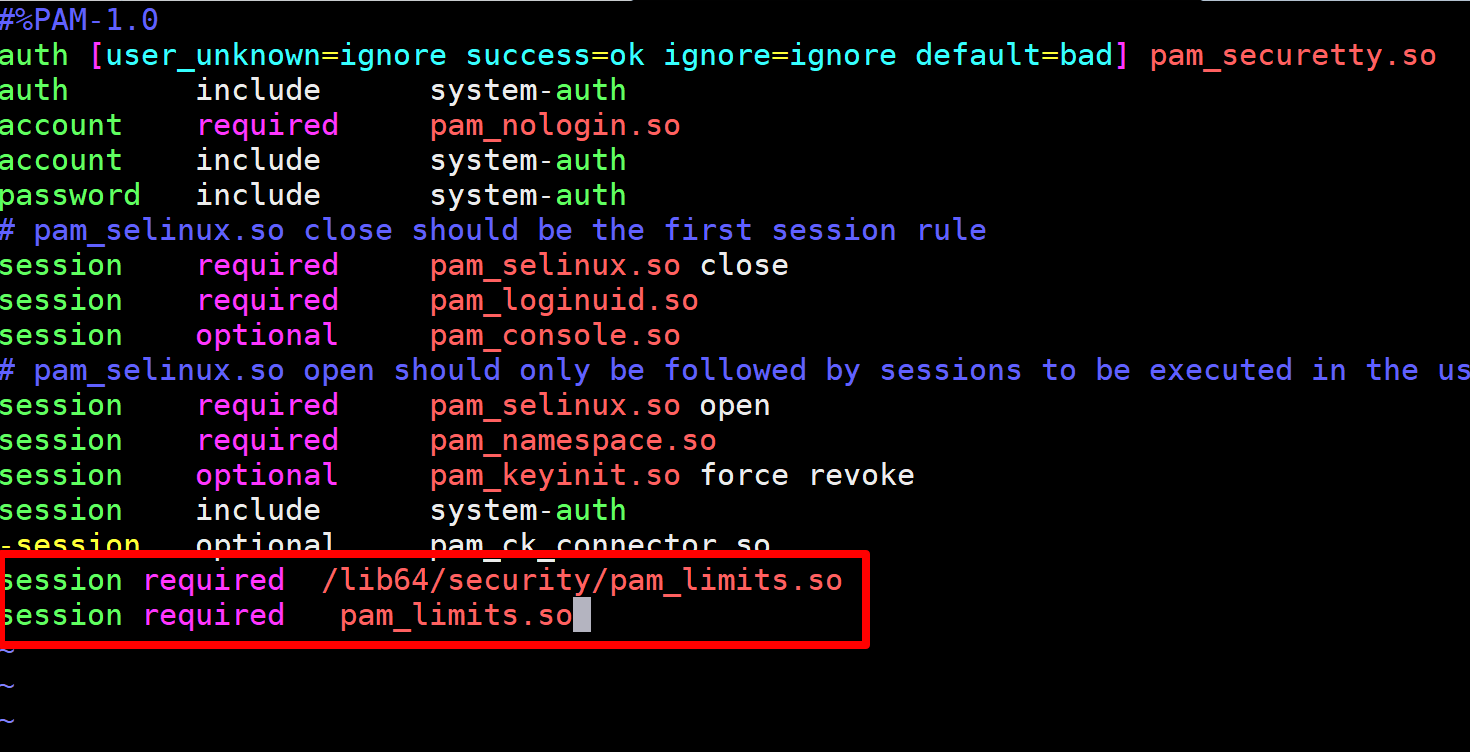Place cursor on pam_securetty.so
1470x752 pixels.
1292,55
